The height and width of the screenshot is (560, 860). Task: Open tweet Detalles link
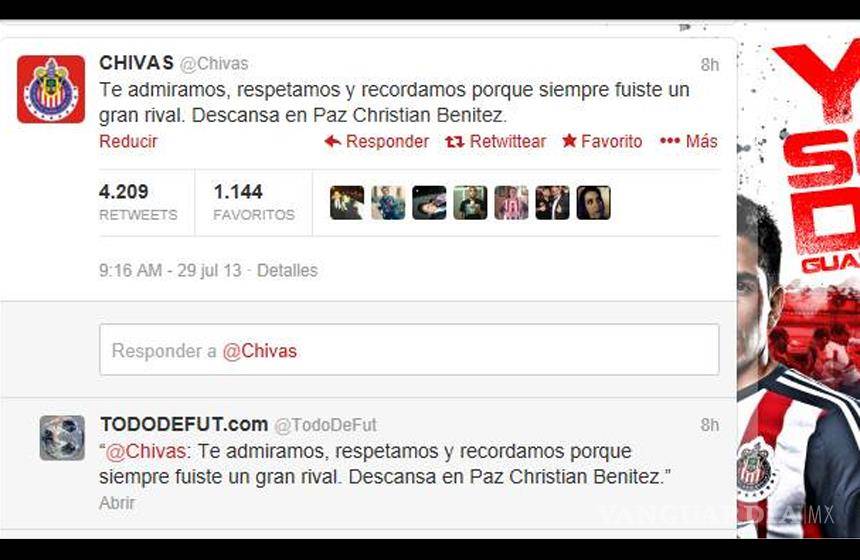click(287, 270)
